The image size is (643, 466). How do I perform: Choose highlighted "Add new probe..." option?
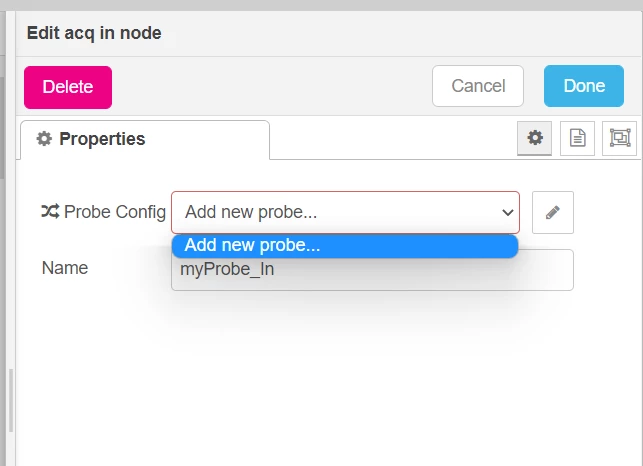(345, 245)
